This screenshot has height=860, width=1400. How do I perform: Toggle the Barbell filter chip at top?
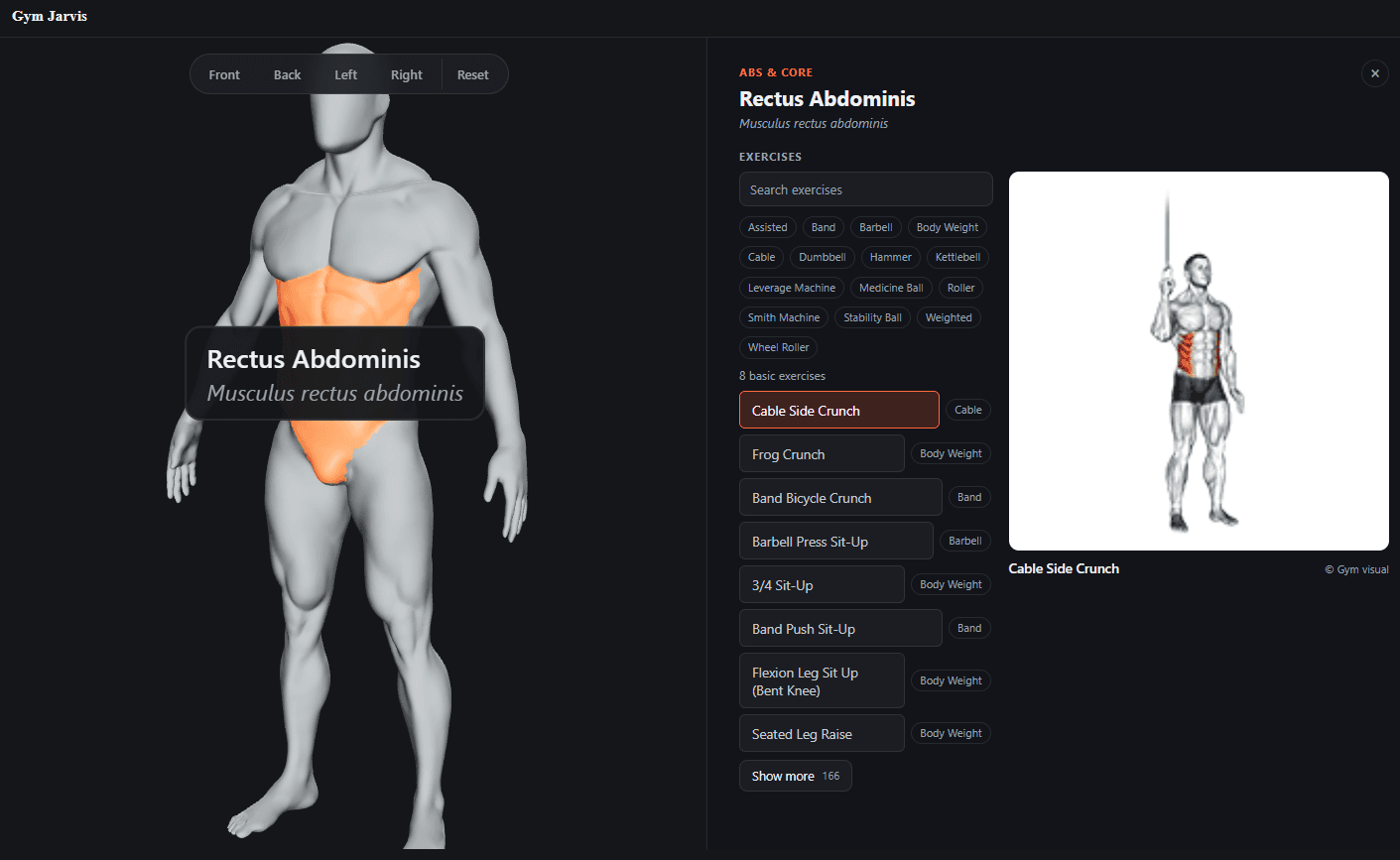[876, 227]
